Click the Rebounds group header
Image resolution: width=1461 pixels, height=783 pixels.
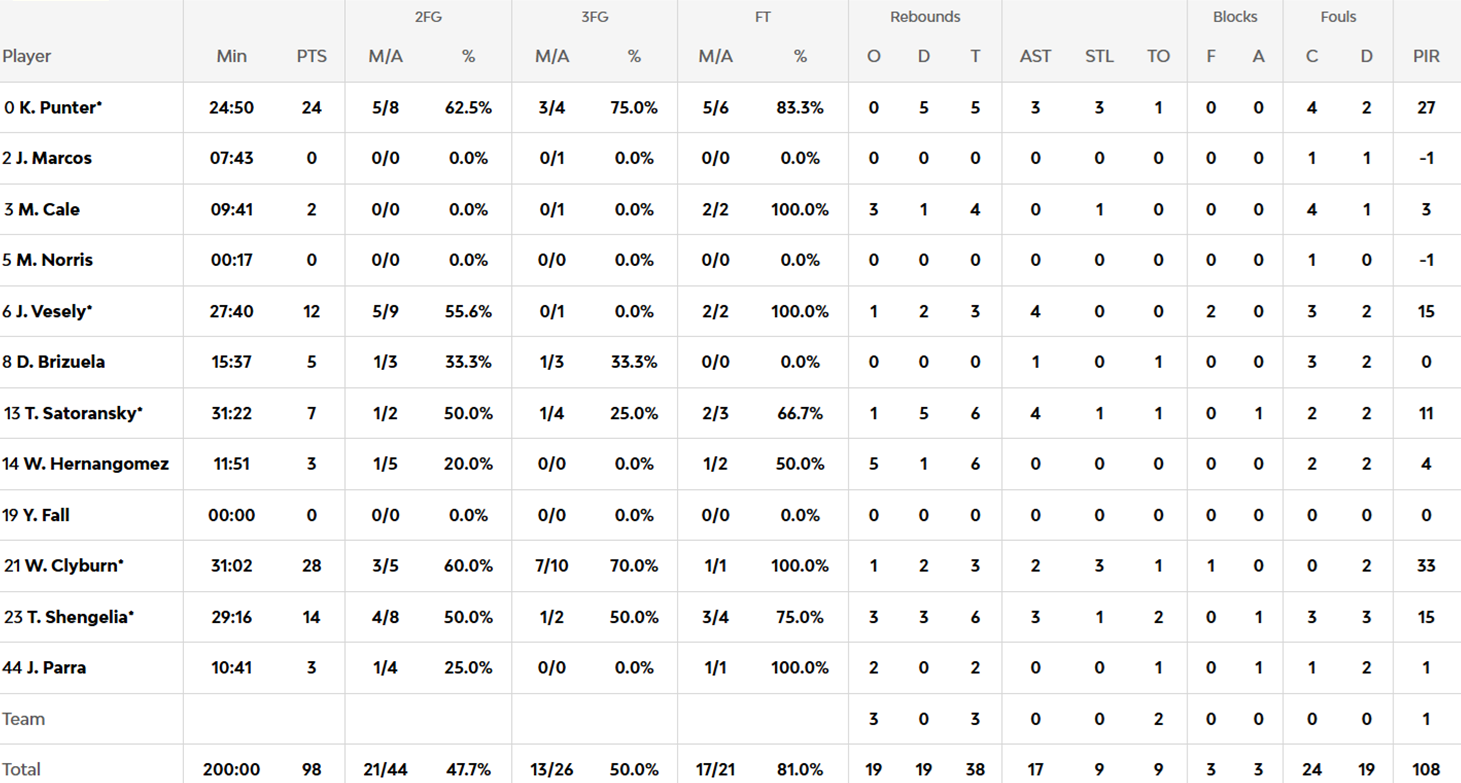coord(925,17)
